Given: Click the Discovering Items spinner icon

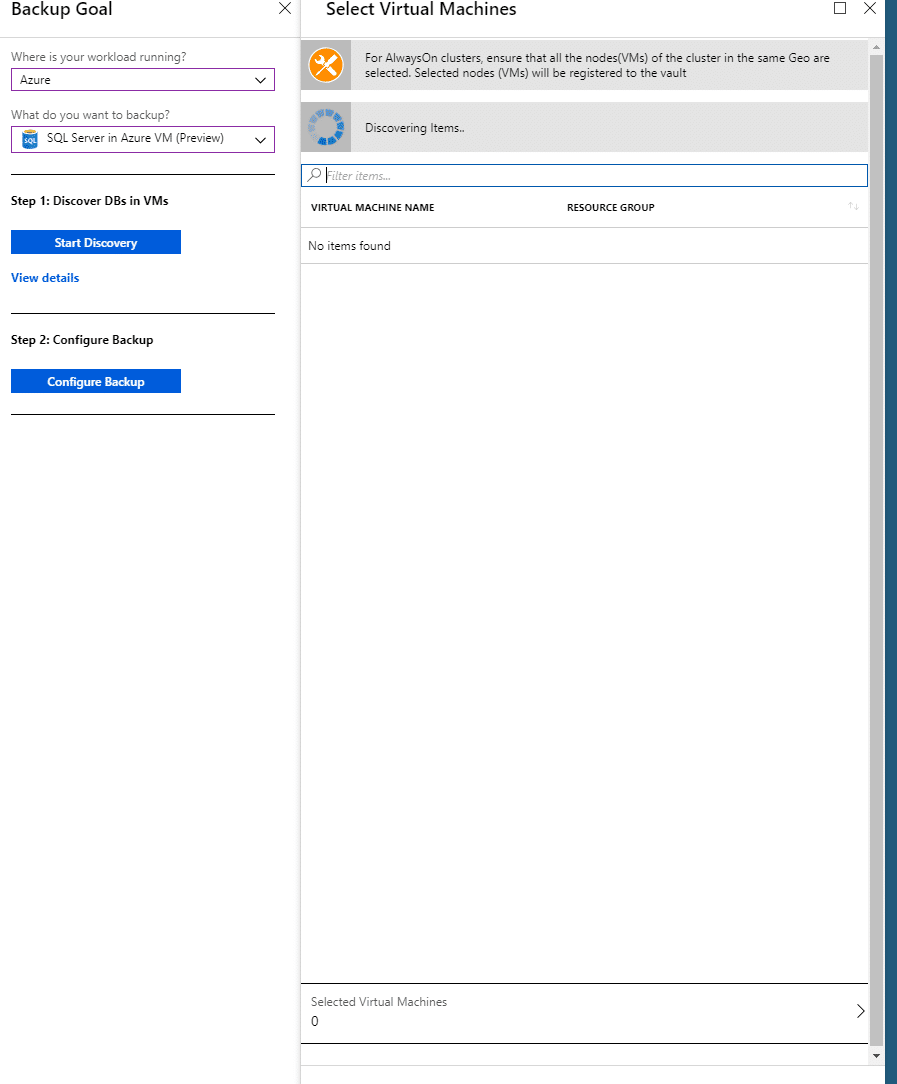Looking at the screenshot, I should [x=326, y=127].
